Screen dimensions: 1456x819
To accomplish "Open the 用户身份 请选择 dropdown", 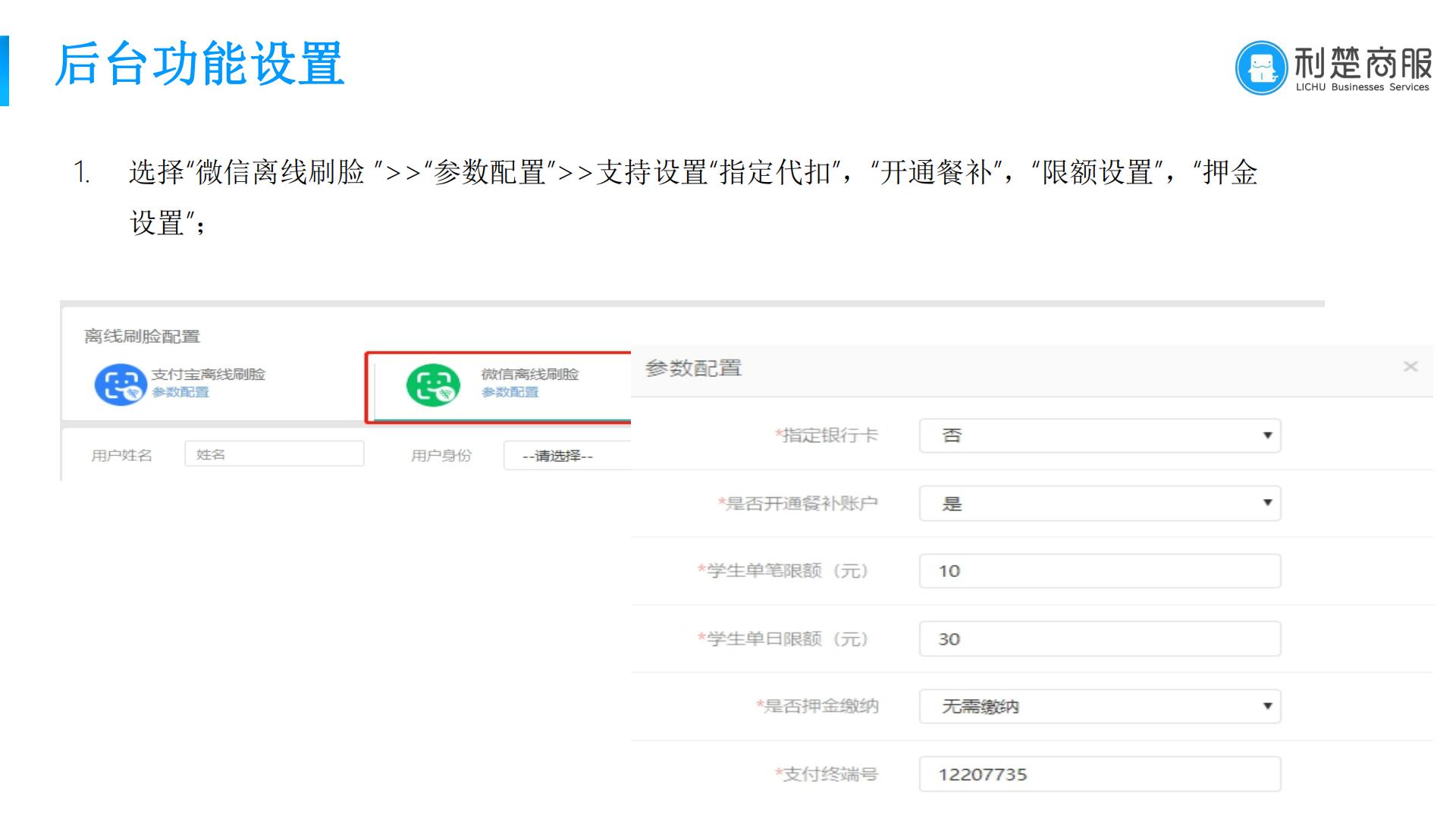I will pos(567,456).
